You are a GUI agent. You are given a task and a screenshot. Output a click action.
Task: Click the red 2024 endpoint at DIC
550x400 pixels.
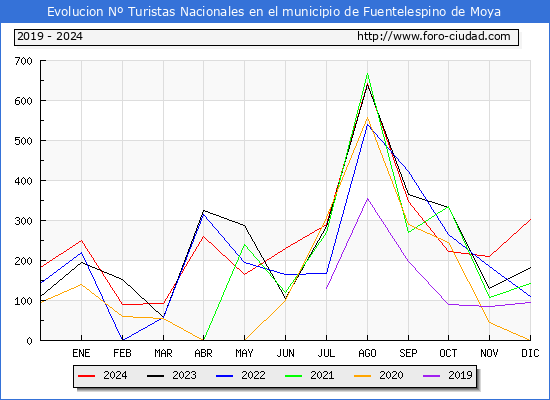(x=530, y=219)
